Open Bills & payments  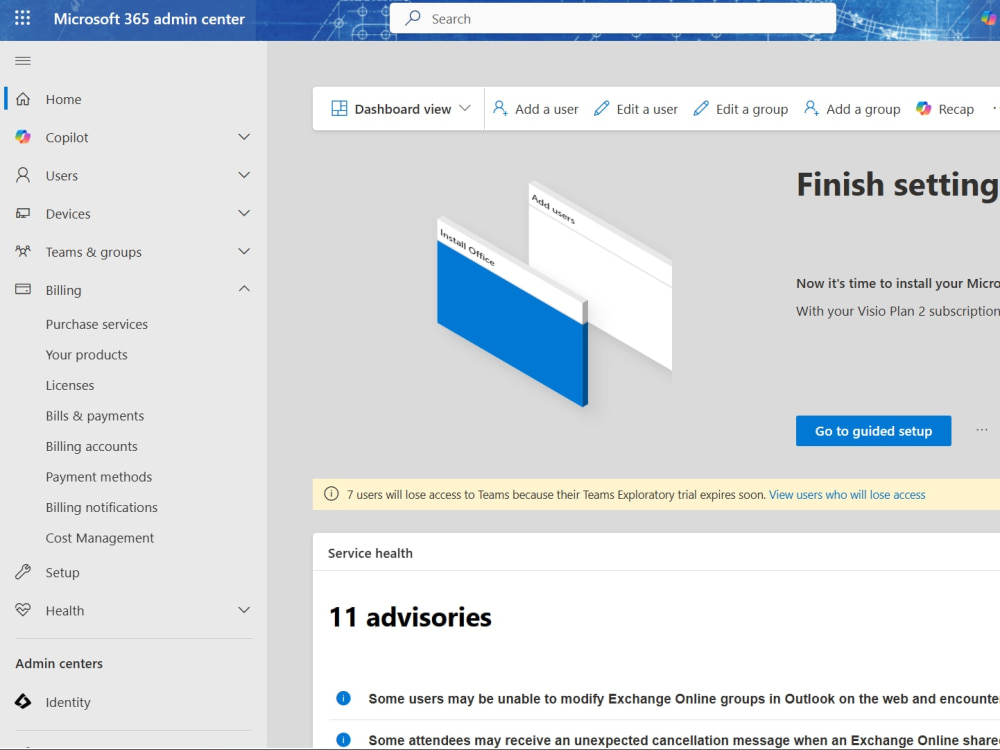click(x=94, y=416)
